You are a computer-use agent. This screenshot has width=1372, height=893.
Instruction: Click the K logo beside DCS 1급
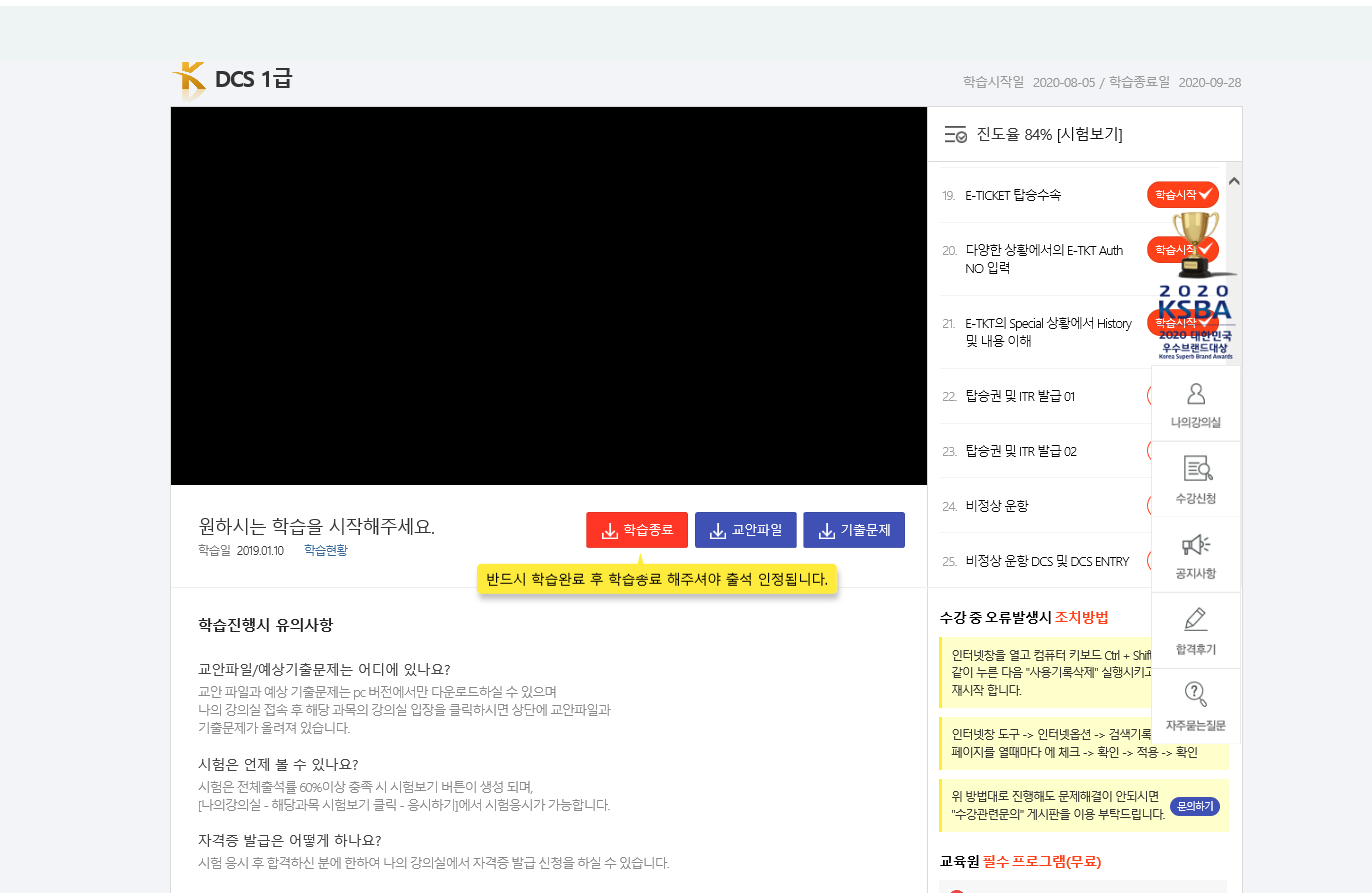coord(188,80)
